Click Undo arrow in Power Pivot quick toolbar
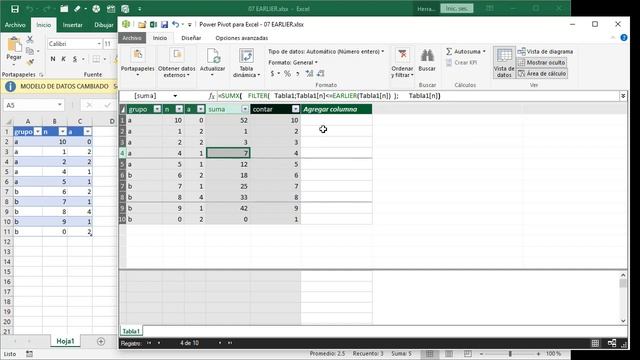This screenshot has height=360, width=640. (x=175, y=24)
